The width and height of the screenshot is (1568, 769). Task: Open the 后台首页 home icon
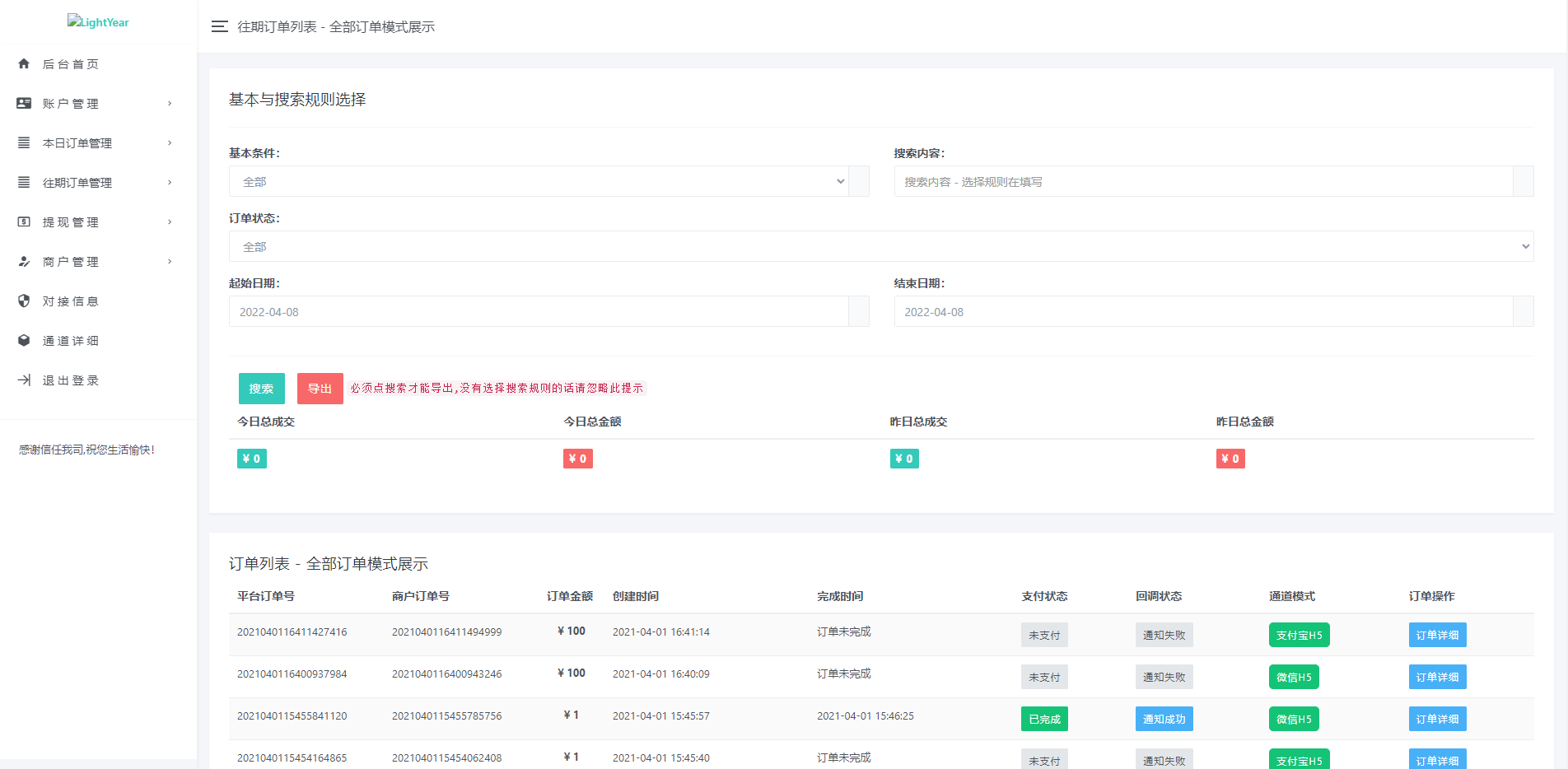(x=23, y=63)
